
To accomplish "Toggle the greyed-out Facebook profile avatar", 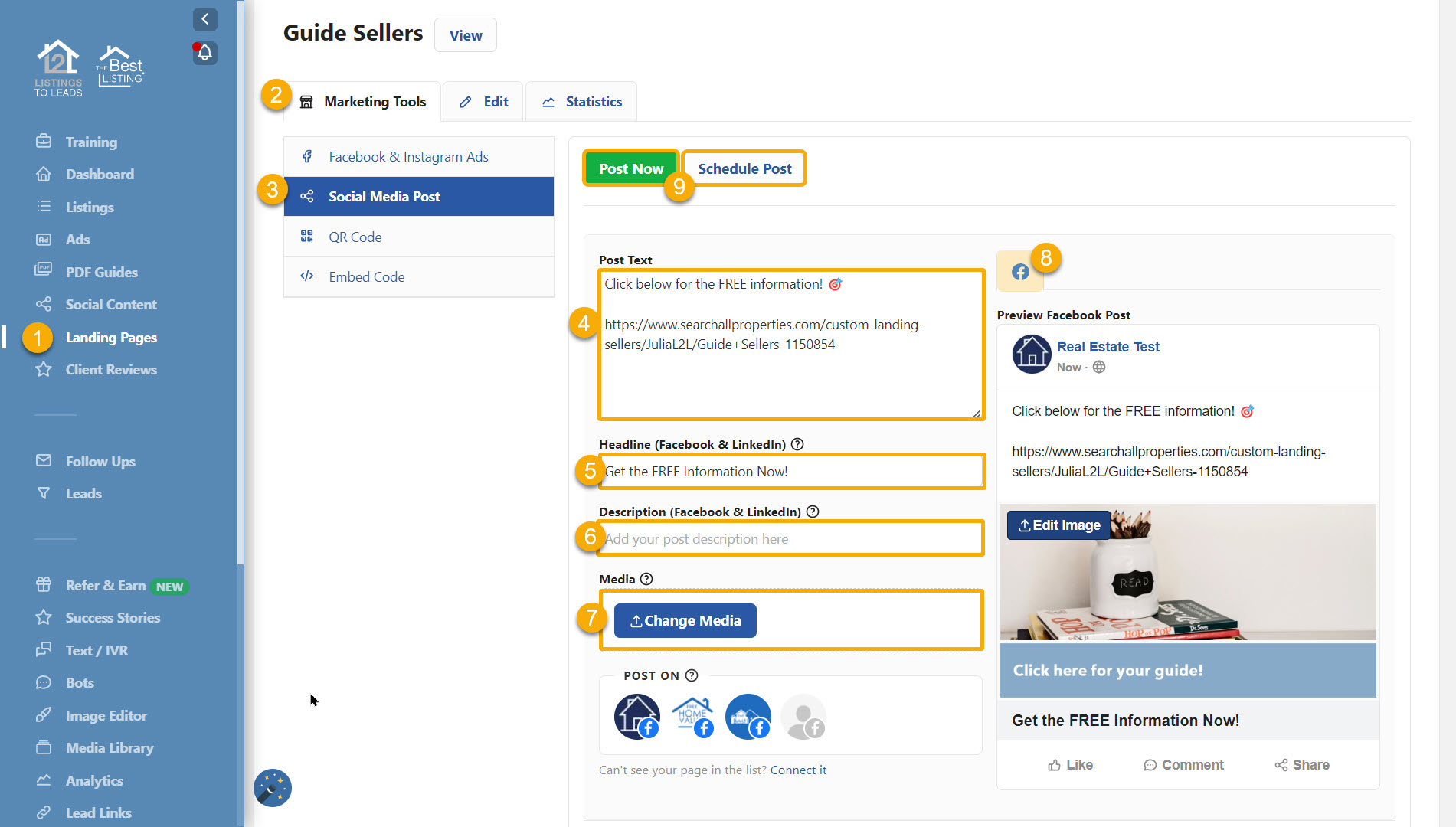I will [803, 717].
